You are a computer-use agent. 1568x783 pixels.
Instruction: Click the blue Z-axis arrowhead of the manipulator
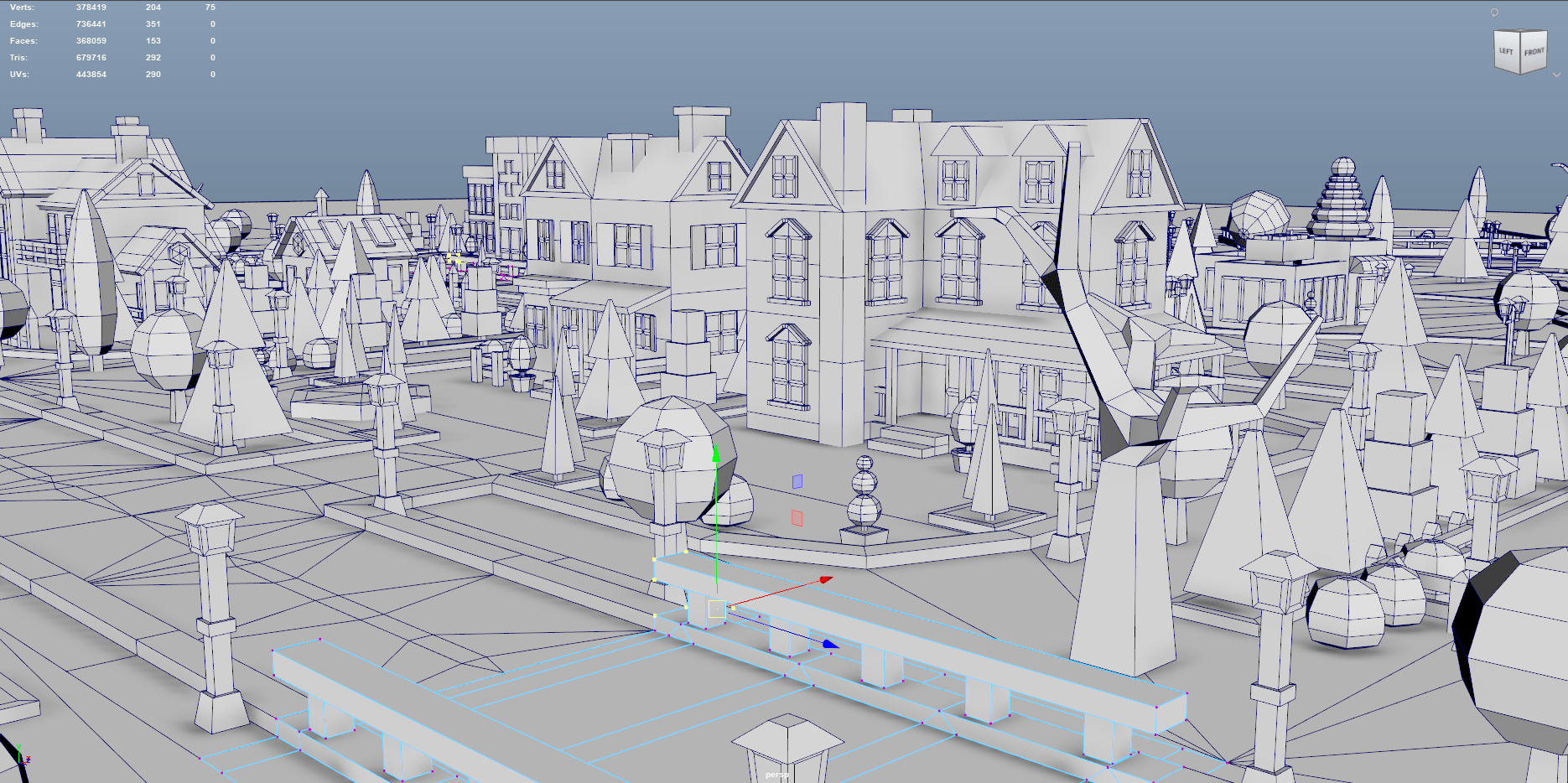click(829, 645)
